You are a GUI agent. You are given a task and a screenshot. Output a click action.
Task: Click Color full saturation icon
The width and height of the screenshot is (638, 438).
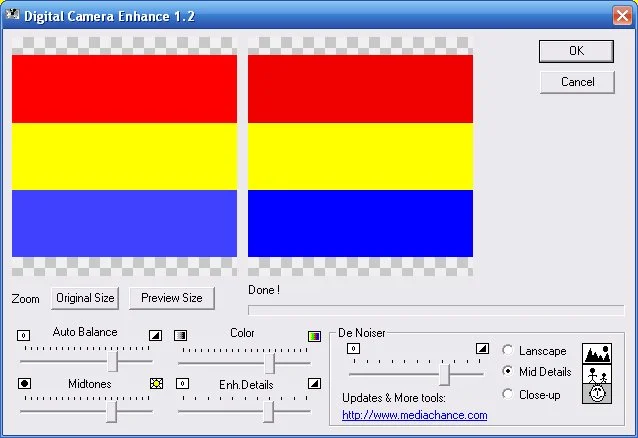point(314,336)
